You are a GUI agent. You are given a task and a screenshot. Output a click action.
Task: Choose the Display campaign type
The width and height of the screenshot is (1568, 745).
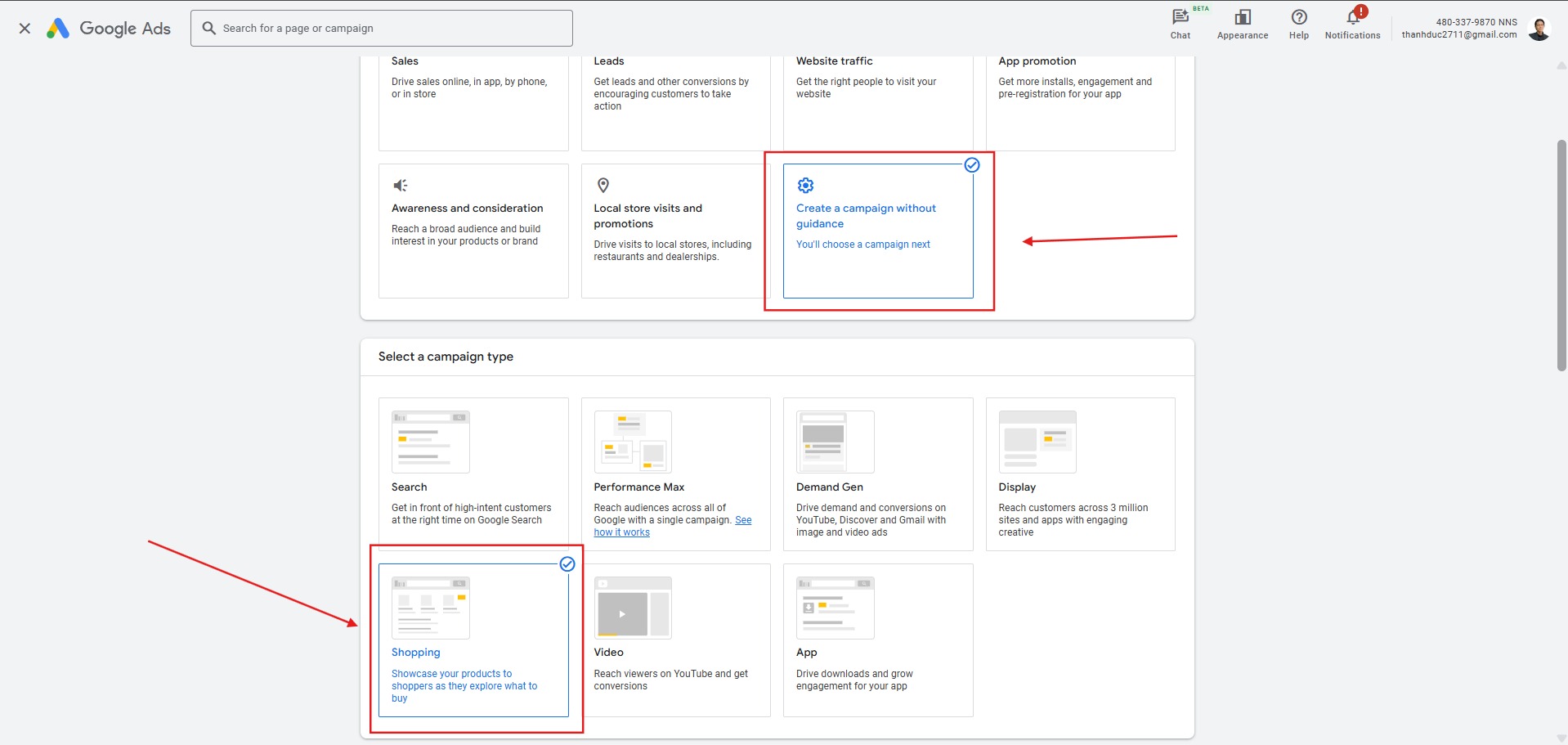(x=1081, y=474)
